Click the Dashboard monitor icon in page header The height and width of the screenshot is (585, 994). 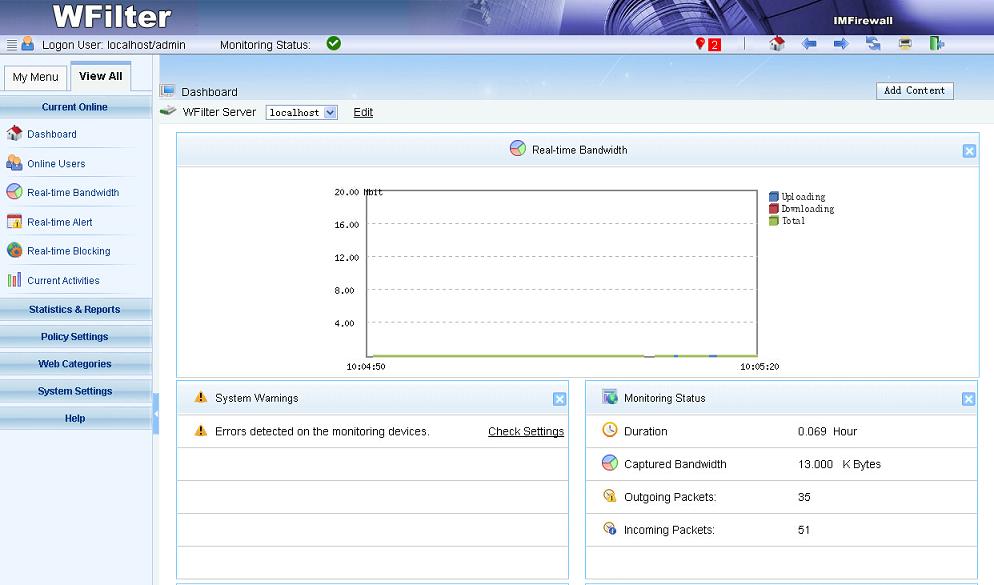point(167,91)
